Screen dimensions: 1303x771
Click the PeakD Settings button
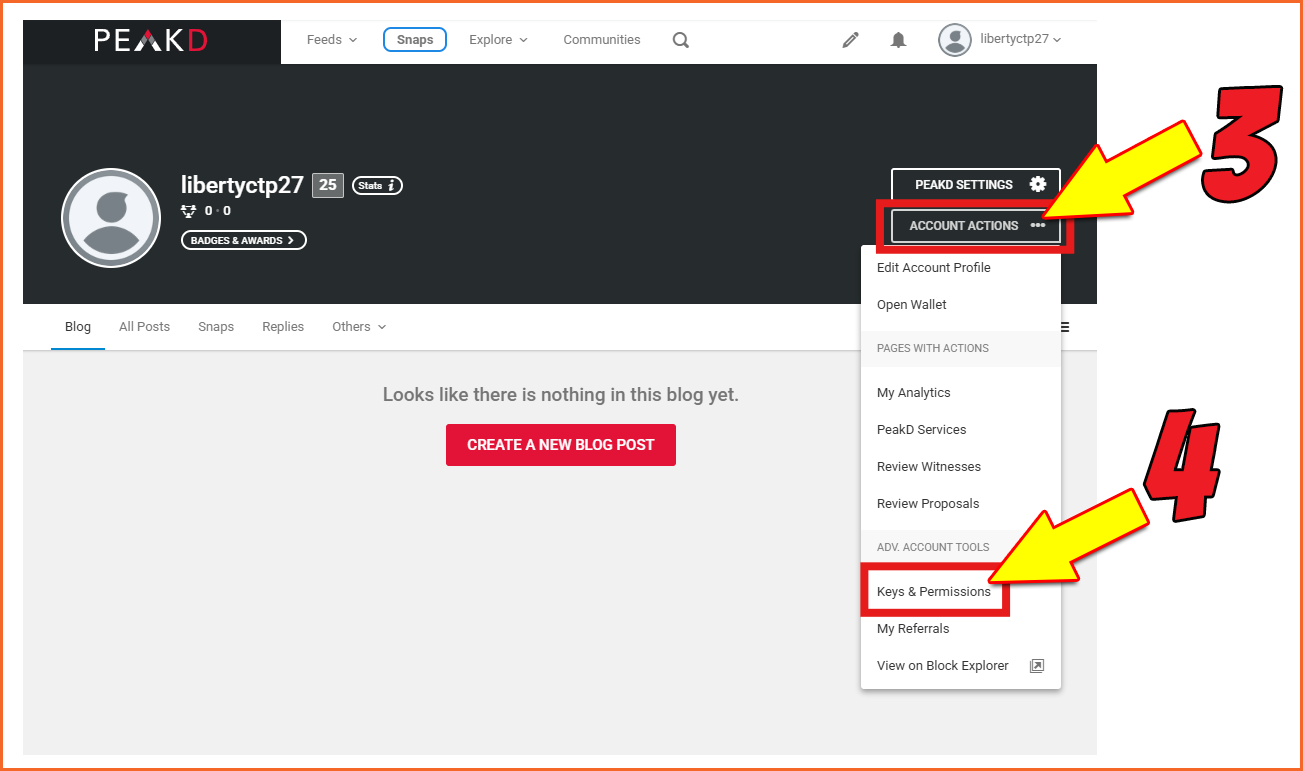pyautogui.click(x=976, y=185)
